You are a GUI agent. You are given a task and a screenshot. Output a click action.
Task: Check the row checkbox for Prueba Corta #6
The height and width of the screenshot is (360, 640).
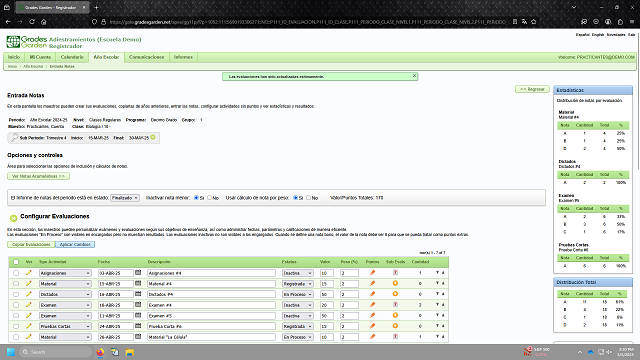pyautogui.click(x=16, y=326)
